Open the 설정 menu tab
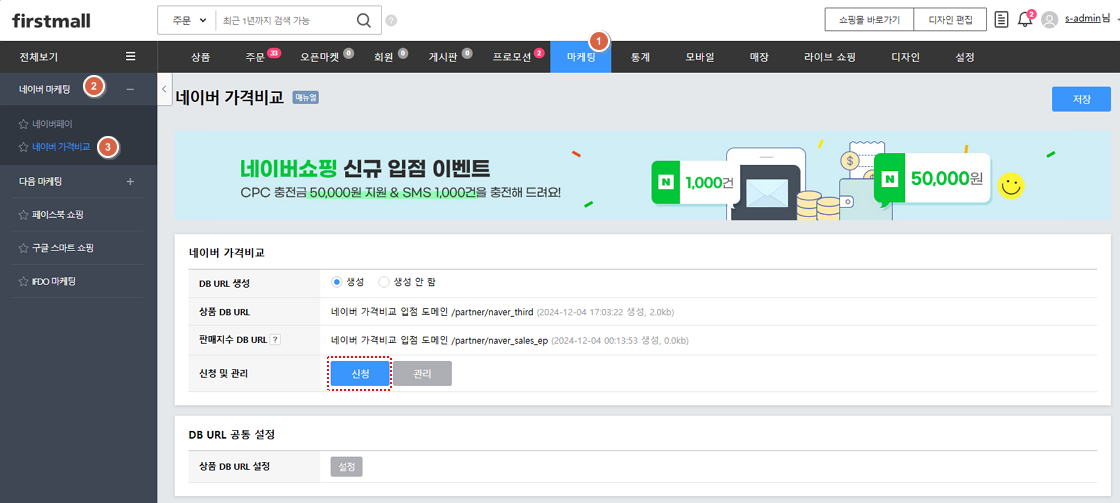The width and height of the screenshot is (1120, 503). tap(964, 57)
